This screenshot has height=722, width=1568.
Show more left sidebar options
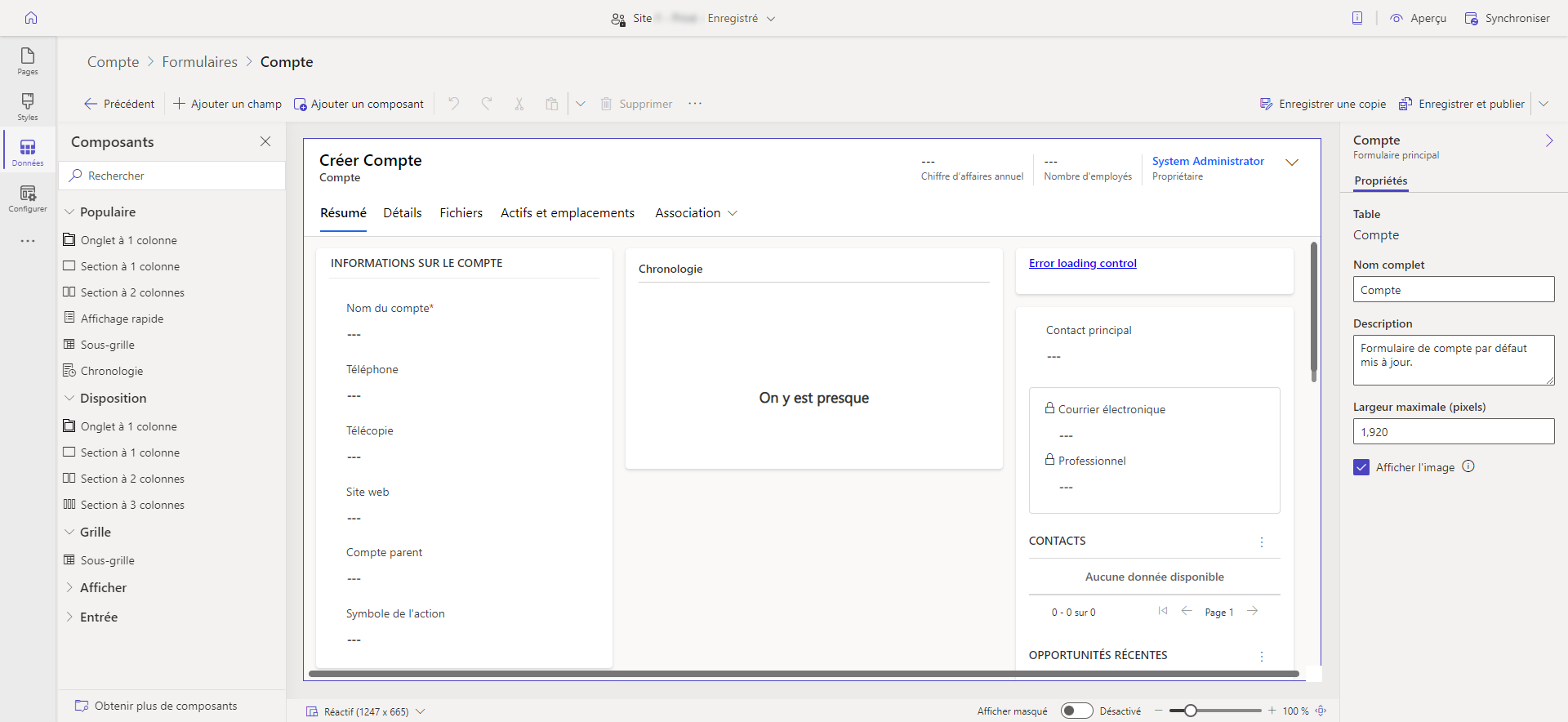(x=28, y=241)
